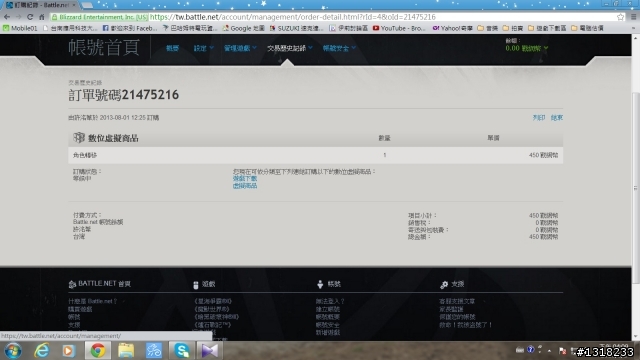Open a new browser tab
This screenshot has width=640, height=360.
[87, 5]
